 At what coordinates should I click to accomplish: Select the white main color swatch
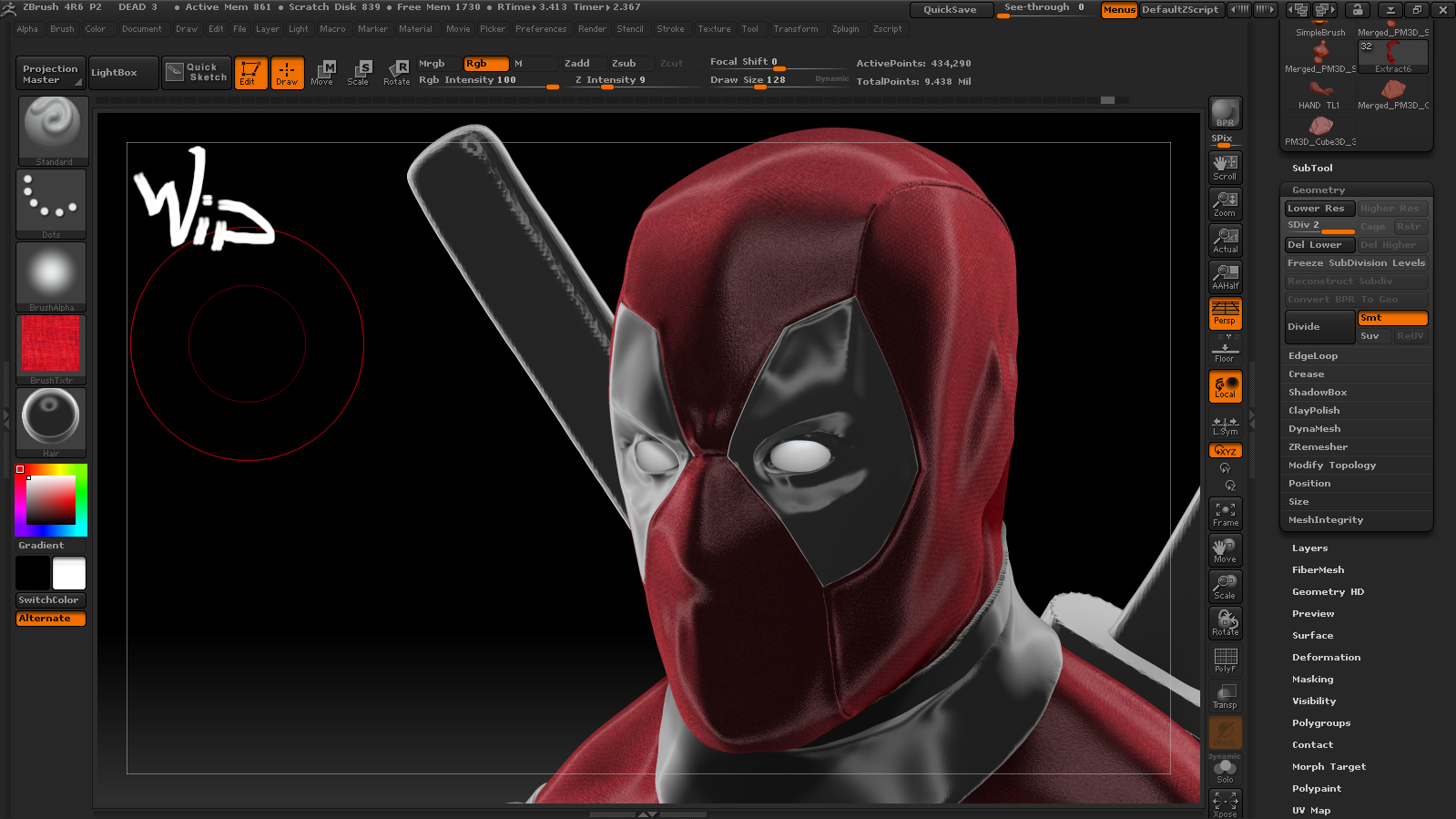(x=69, y=574)
